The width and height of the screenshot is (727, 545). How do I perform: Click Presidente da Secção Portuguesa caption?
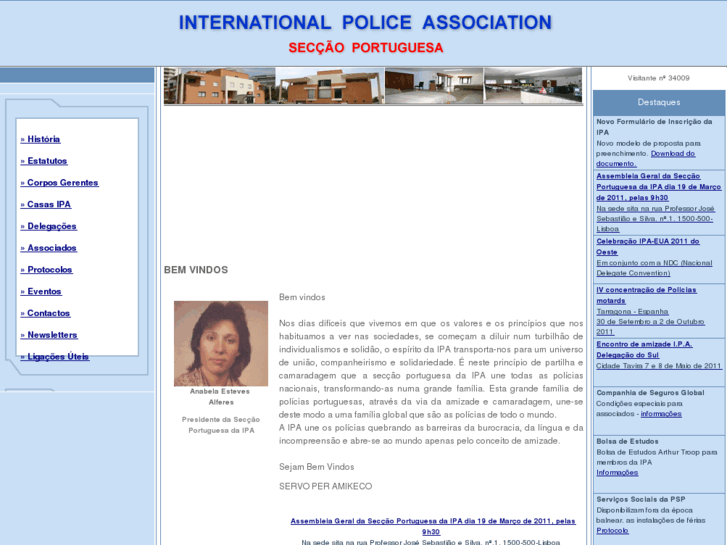(x=221, y=425)
